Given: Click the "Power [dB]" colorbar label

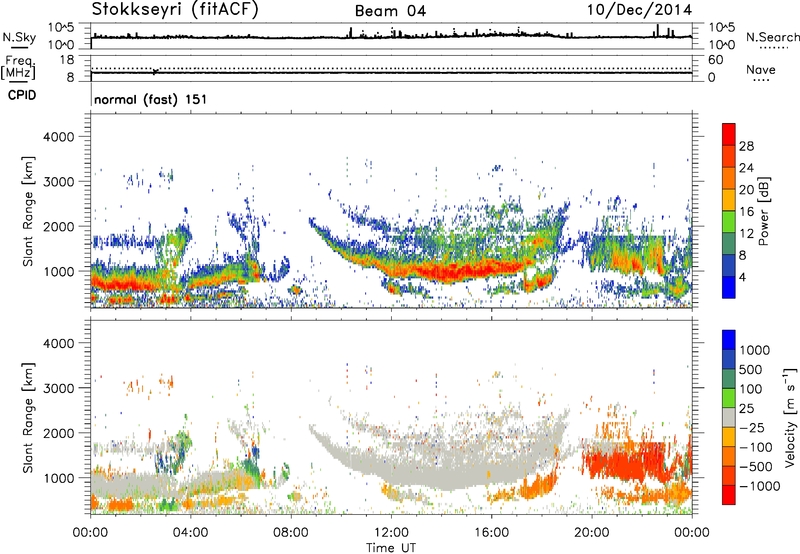Looking at the screenshot, I should coord(764,211).
